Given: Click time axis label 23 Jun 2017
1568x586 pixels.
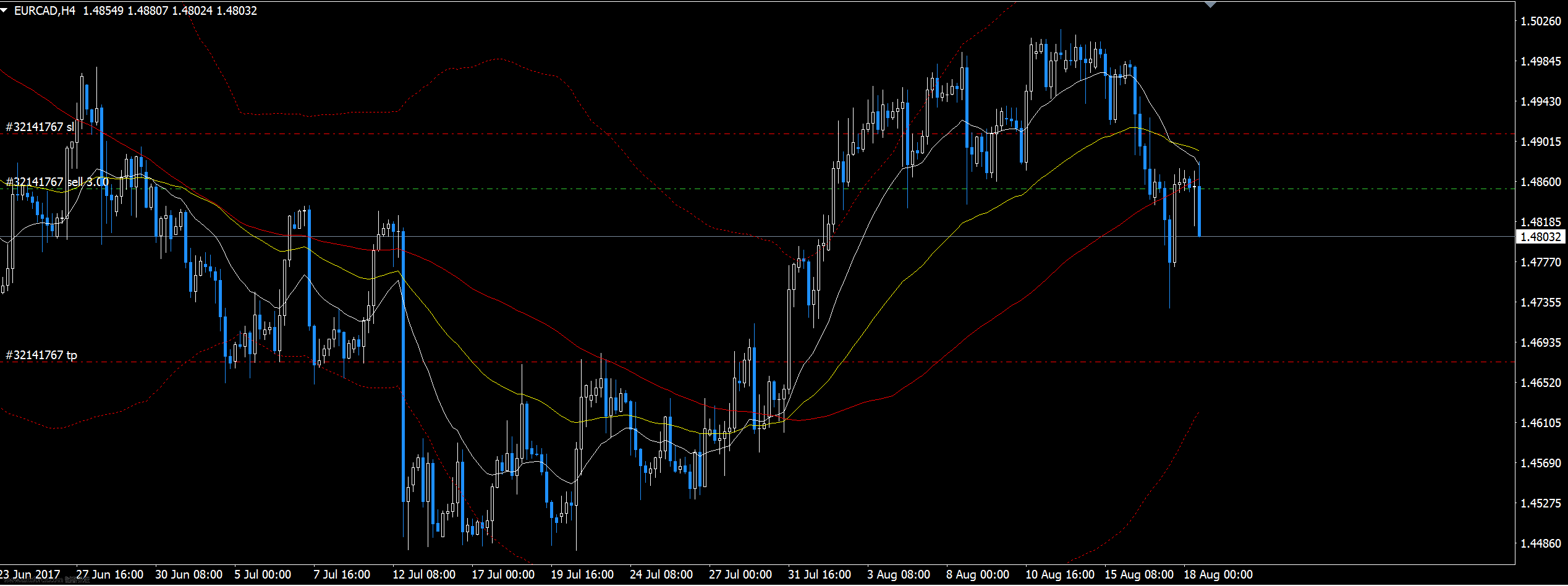Looking at the screenshot, I should [x=30, y=574].
